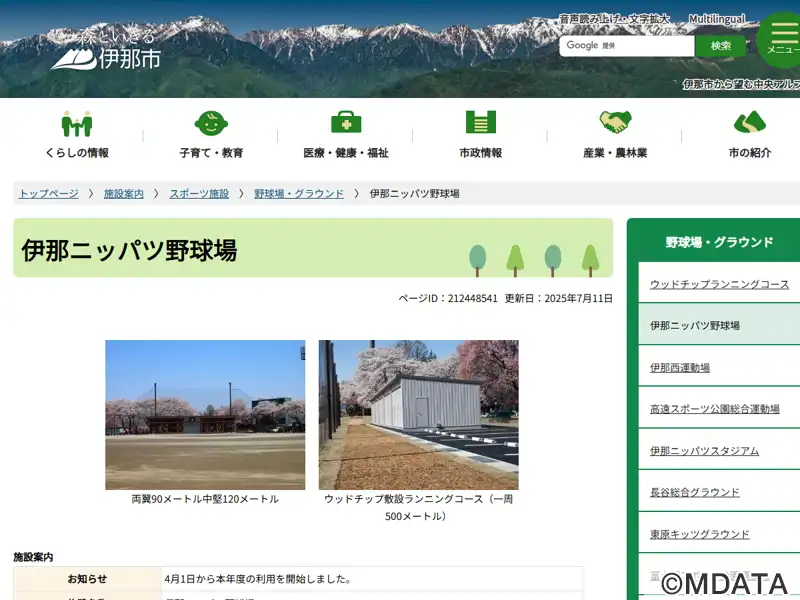Focus the Google site search field
800x600 pixels.
pos(627,46)
